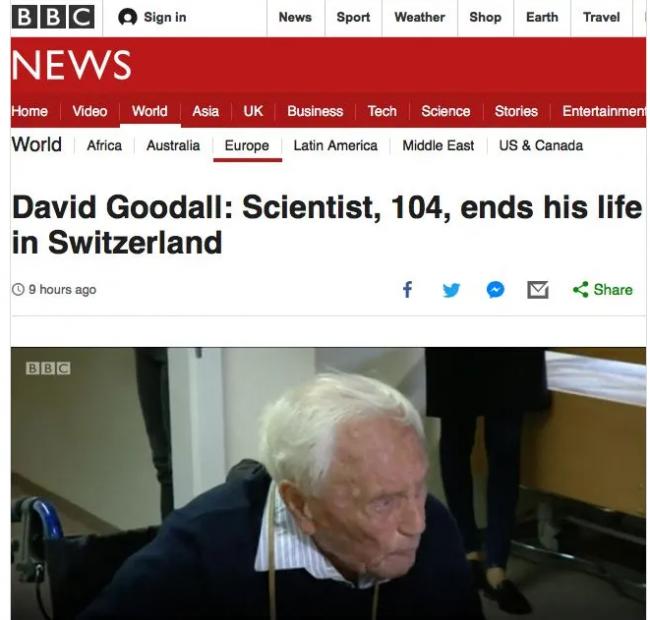Open the Business news tab
The width and height of the screenshot is (650, 620).
(x=315, y=111)
